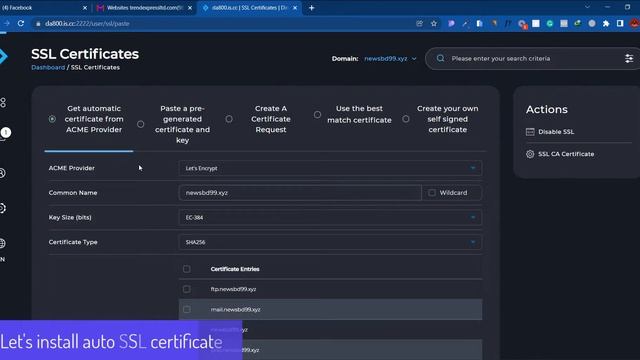Close the Websites trendexpressltd.com browser tab
The width and height of the screenshot is (640, 360).
point(190,8)
